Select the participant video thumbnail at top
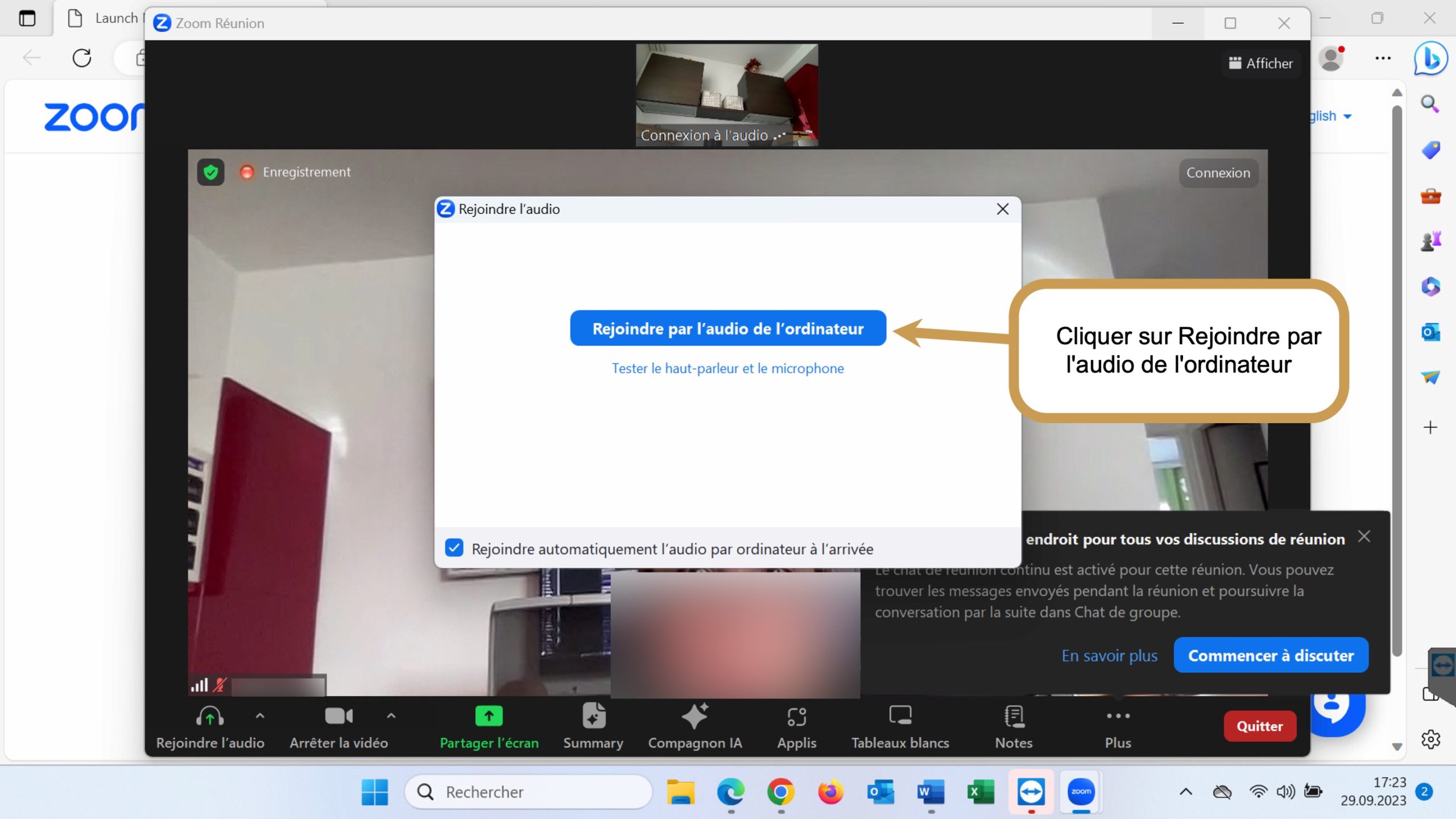1456x819 pixels. [727, 94]
